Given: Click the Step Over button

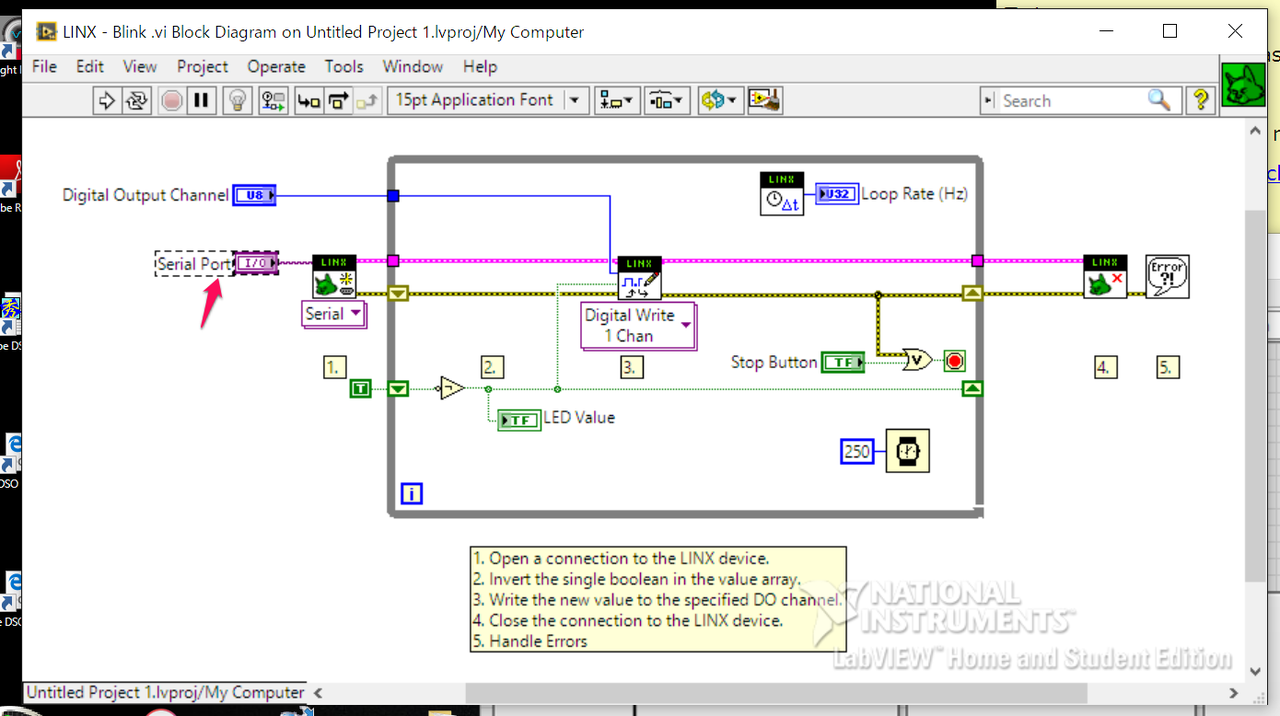Looking at the screenshot, I should tap(339, 100).
